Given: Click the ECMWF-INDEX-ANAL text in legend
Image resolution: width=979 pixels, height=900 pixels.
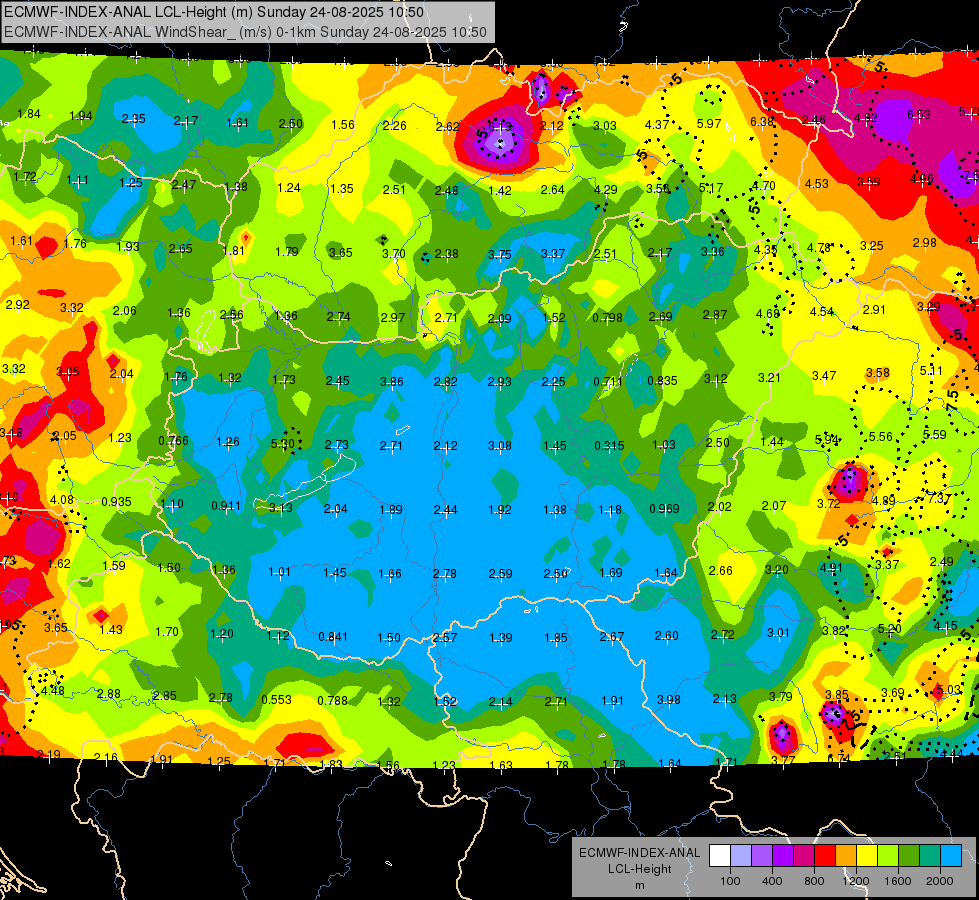Looking at the screenshot, I should (x=639, y=853).
